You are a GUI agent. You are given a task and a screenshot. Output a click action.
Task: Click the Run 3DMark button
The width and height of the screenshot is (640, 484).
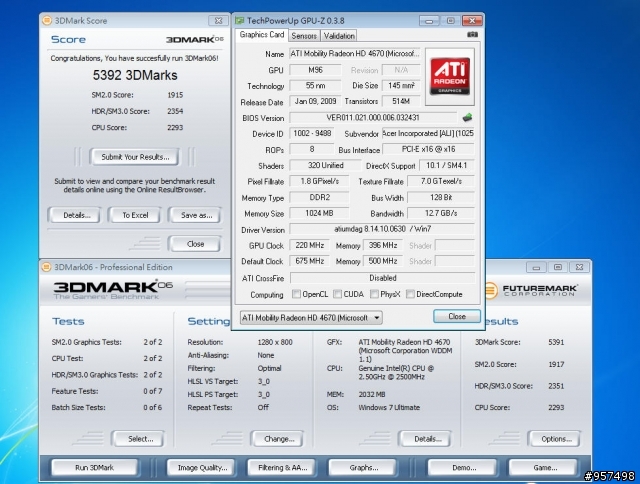(94, 468)
